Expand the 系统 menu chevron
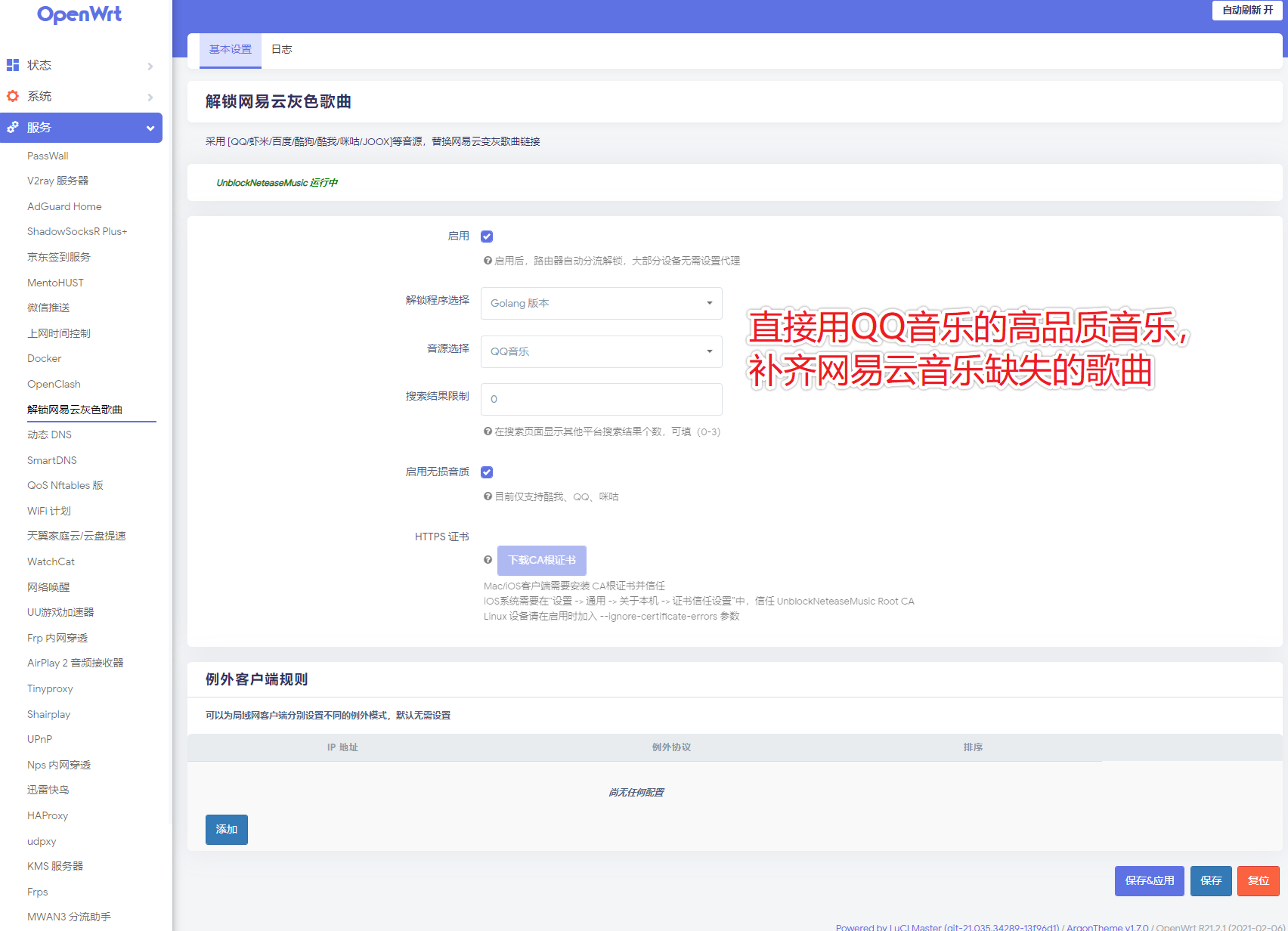This screenshot has height=931, width=1288. coord(150,97)
